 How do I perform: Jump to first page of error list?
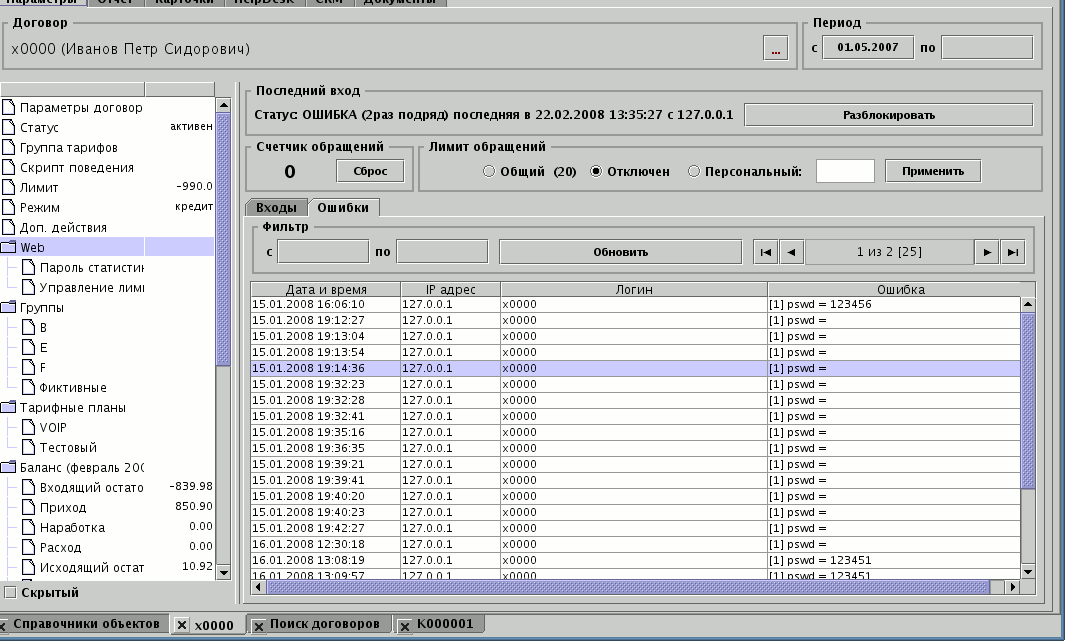765,252
